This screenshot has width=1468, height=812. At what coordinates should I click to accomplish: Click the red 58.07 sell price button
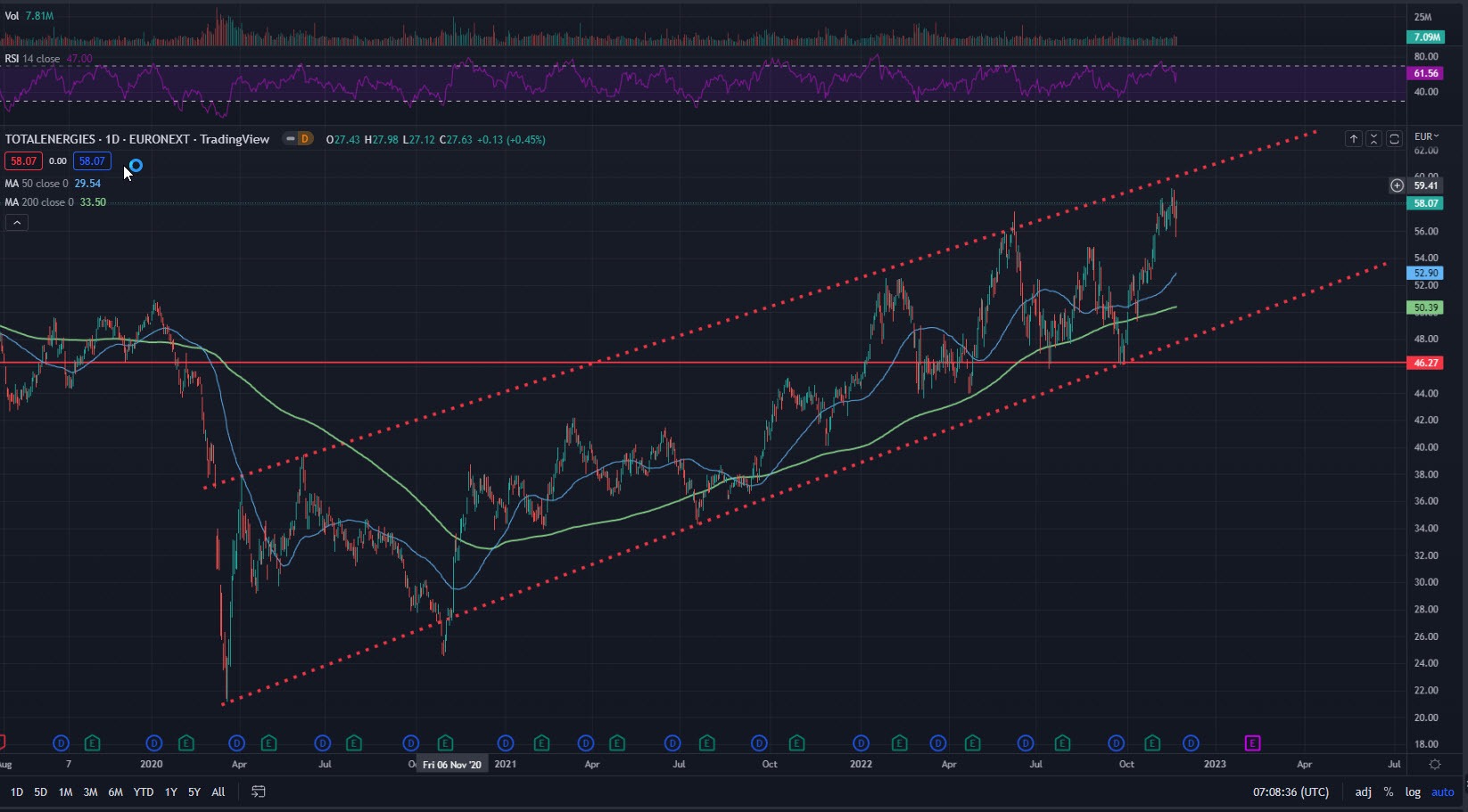tap(23, 161)
